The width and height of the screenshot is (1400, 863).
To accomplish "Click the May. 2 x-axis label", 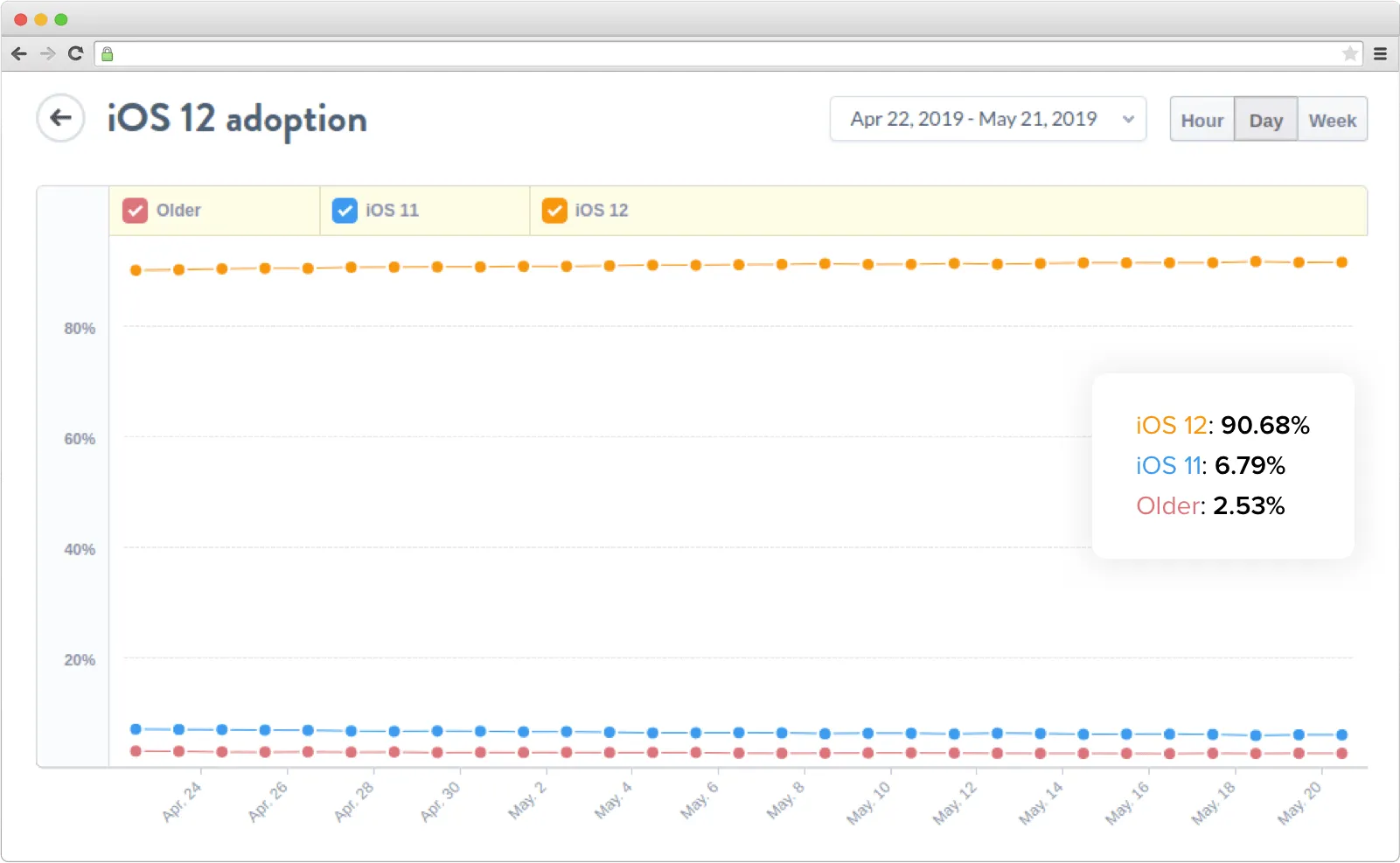I will (x=527, y=801).
